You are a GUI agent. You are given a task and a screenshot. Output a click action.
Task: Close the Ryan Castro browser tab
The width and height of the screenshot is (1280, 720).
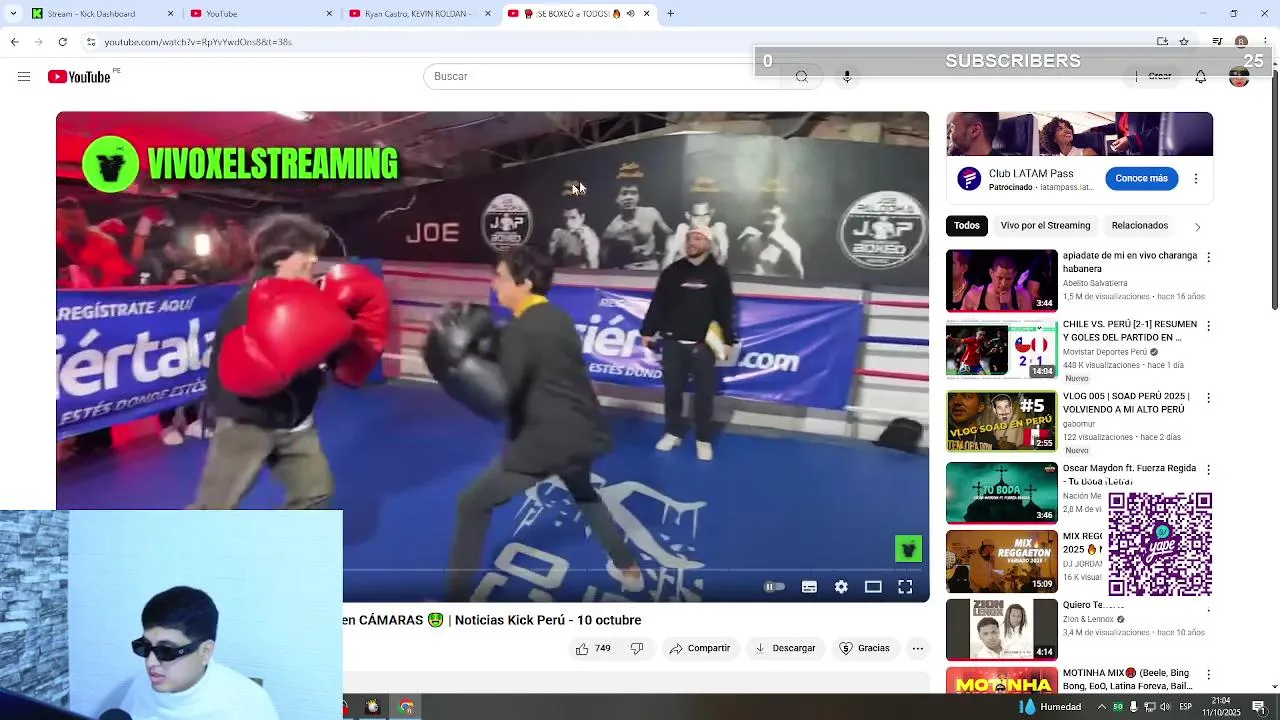[488, 14]
